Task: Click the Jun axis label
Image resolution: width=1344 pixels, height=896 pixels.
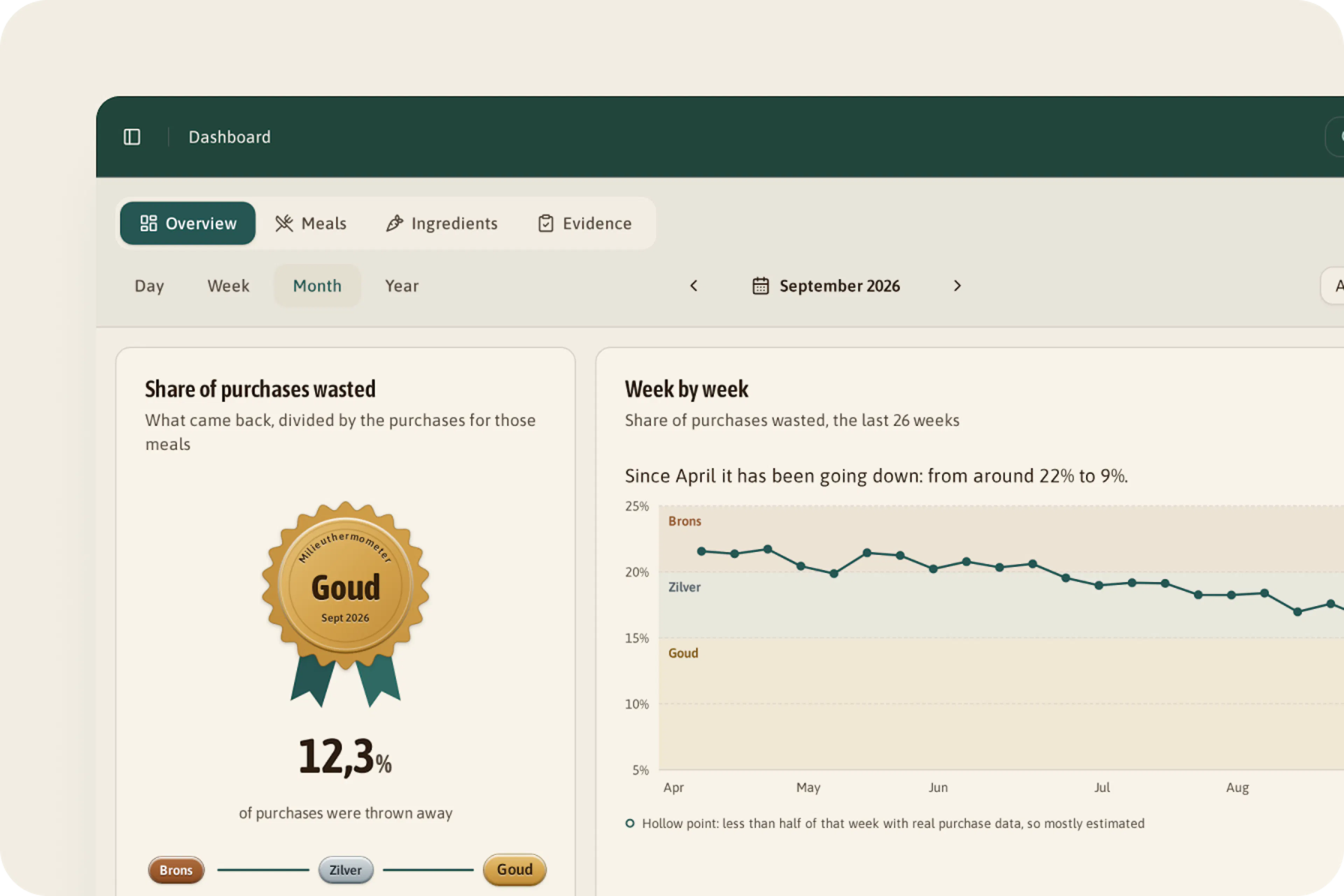Action: coord(938,787)
